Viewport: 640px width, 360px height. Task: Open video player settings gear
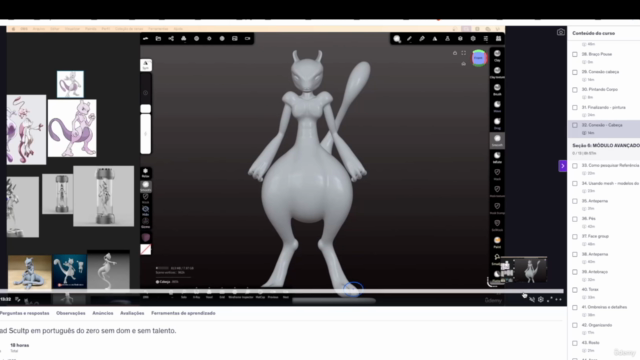click(x=541, y=300)
